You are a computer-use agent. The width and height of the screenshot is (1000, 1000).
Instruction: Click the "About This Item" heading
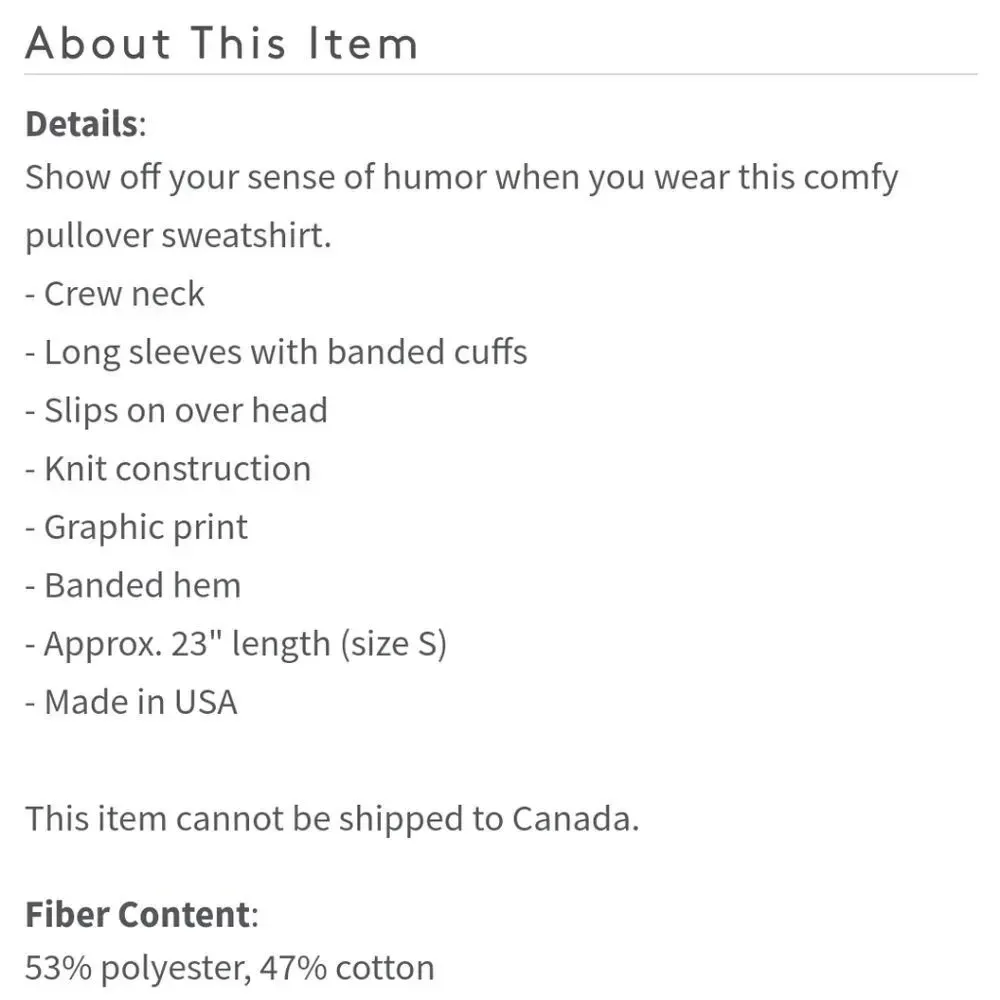point(221,44)
